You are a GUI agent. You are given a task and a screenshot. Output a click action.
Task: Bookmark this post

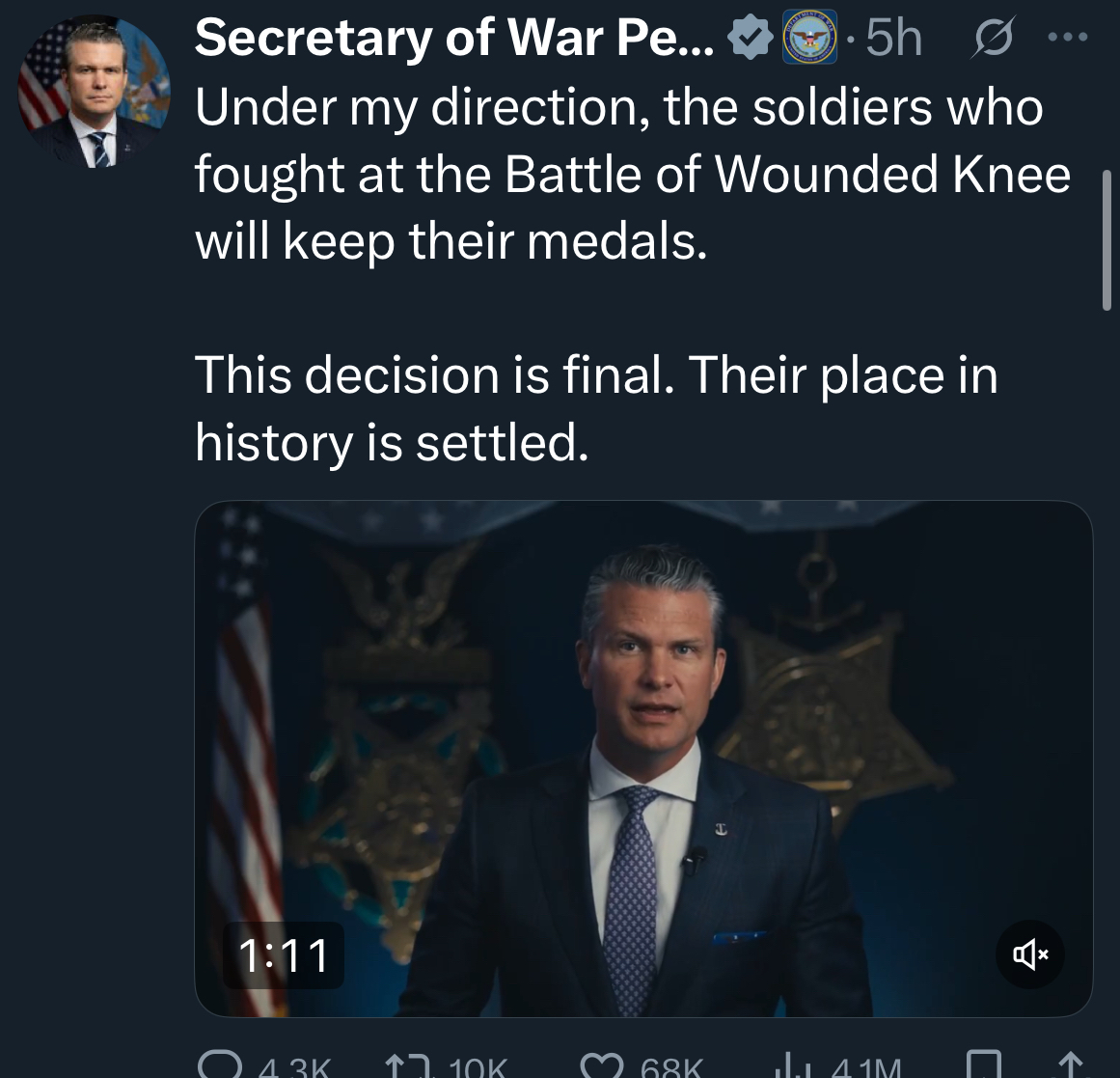(984, 1065)
